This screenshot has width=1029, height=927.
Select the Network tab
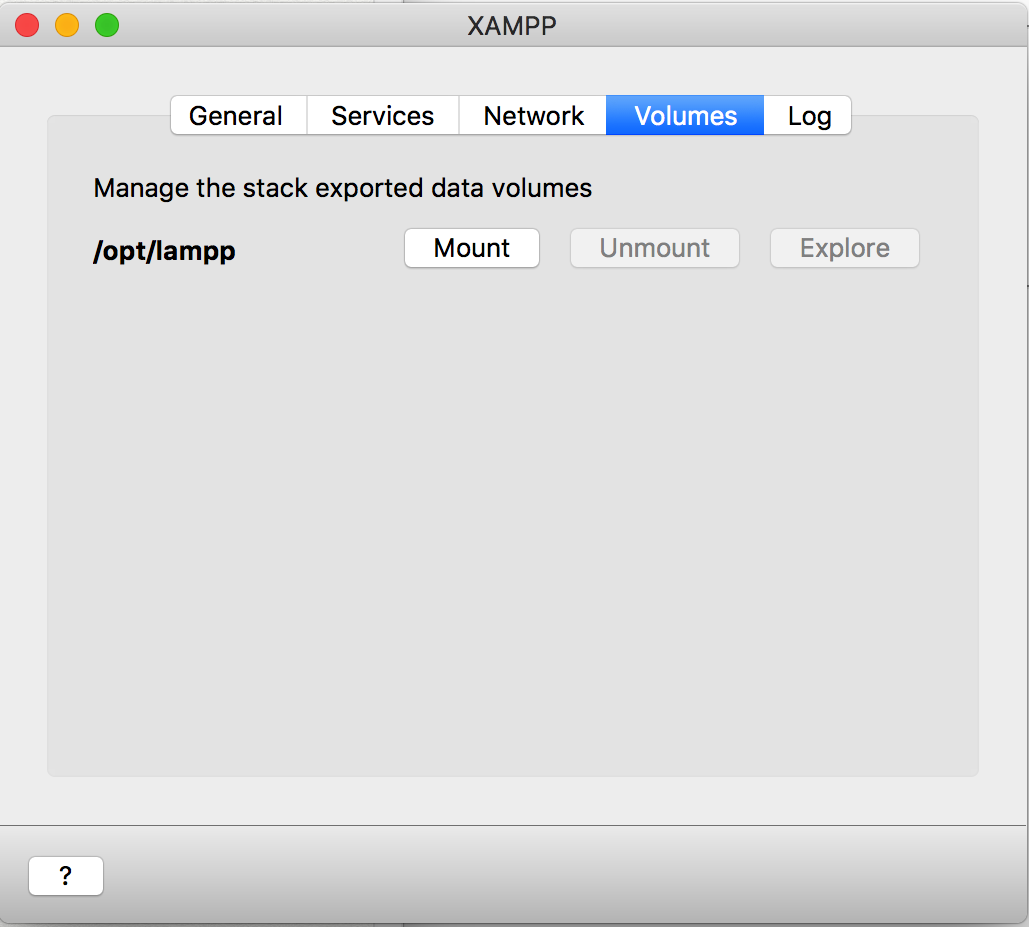(532, 115)
